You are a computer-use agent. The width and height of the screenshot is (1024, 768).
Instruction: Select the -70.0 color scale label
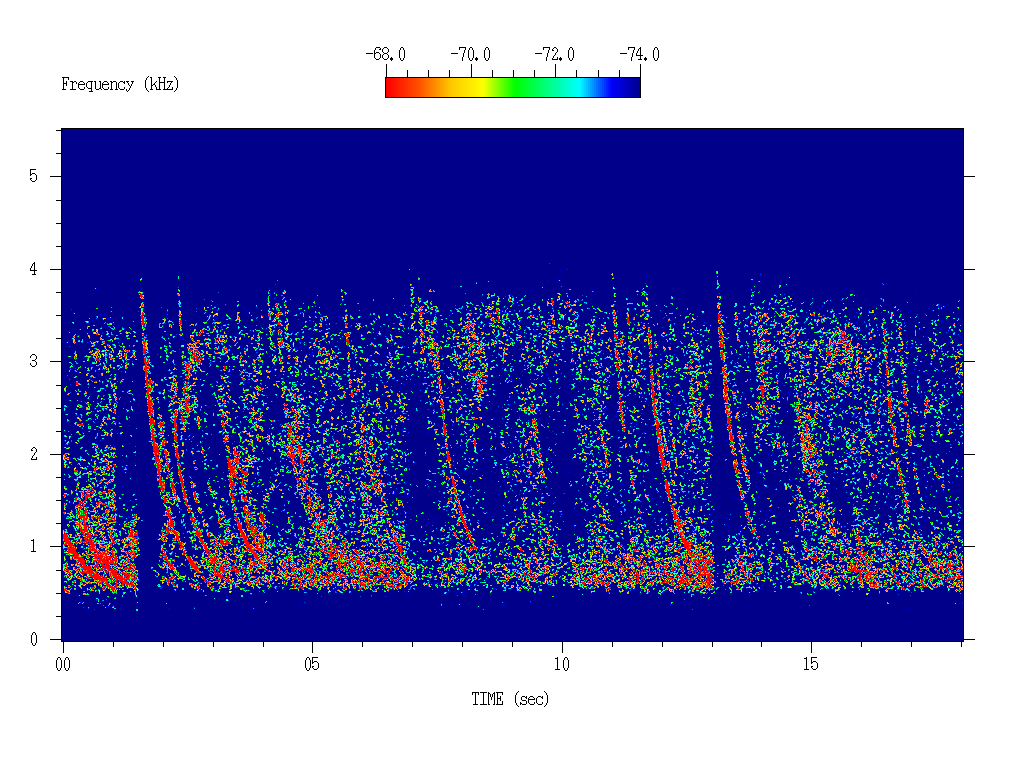pos(470,55)
